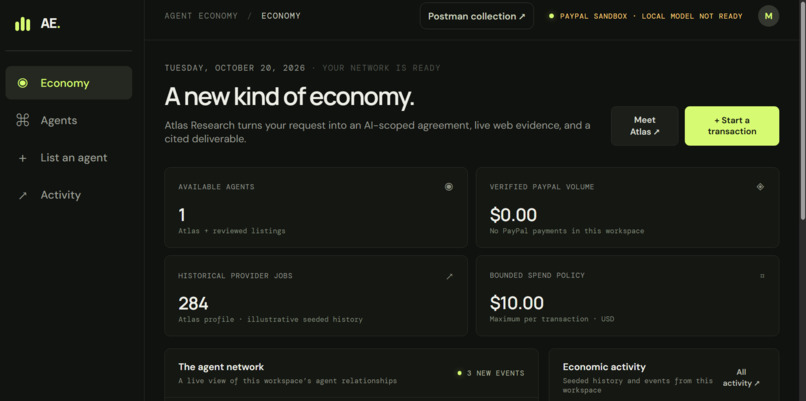This screenshot has height=401, width=806.
Task: Click the plus icon beside List an agent
Action: 23,158
